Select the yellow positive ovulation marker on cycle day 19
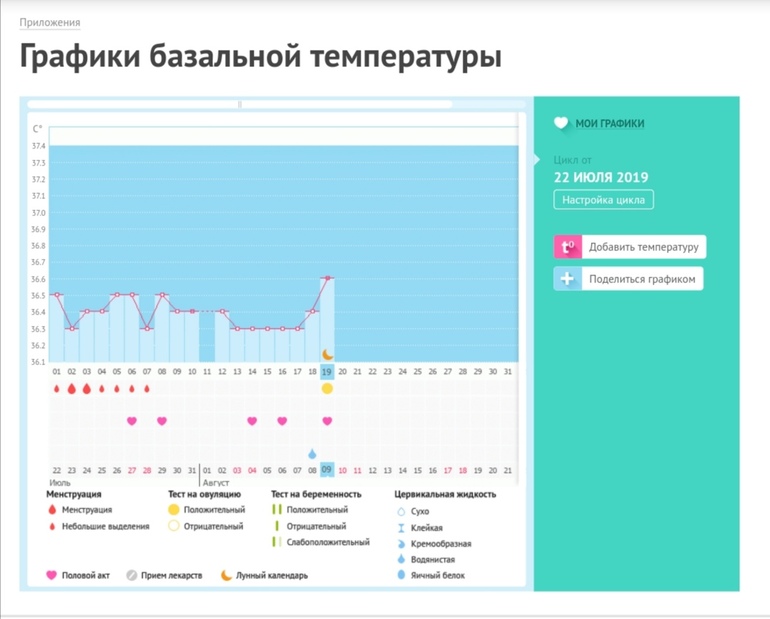 coord(327,388)
